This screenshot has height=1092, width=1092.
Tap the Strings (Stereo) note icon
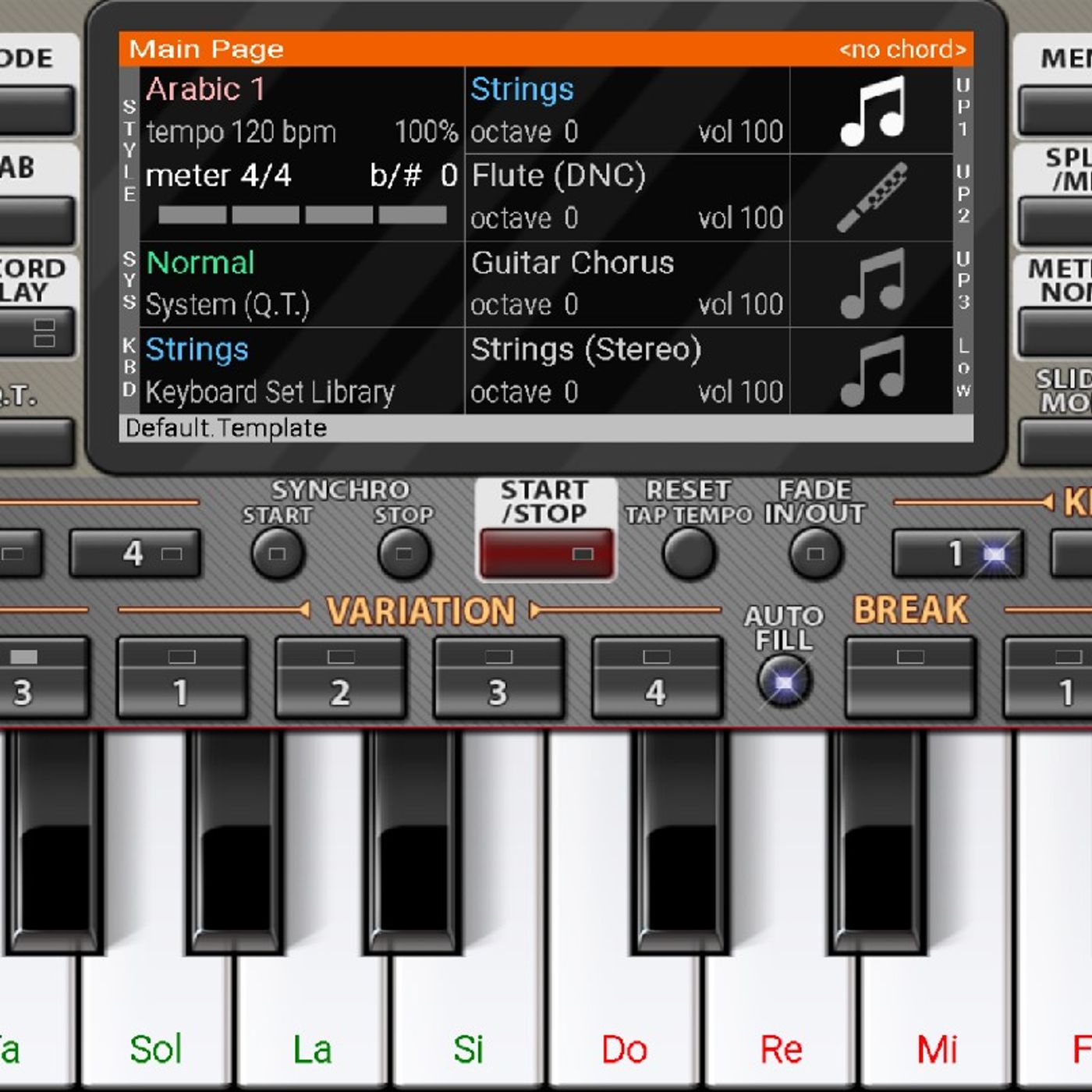click(x=872, y=370)
